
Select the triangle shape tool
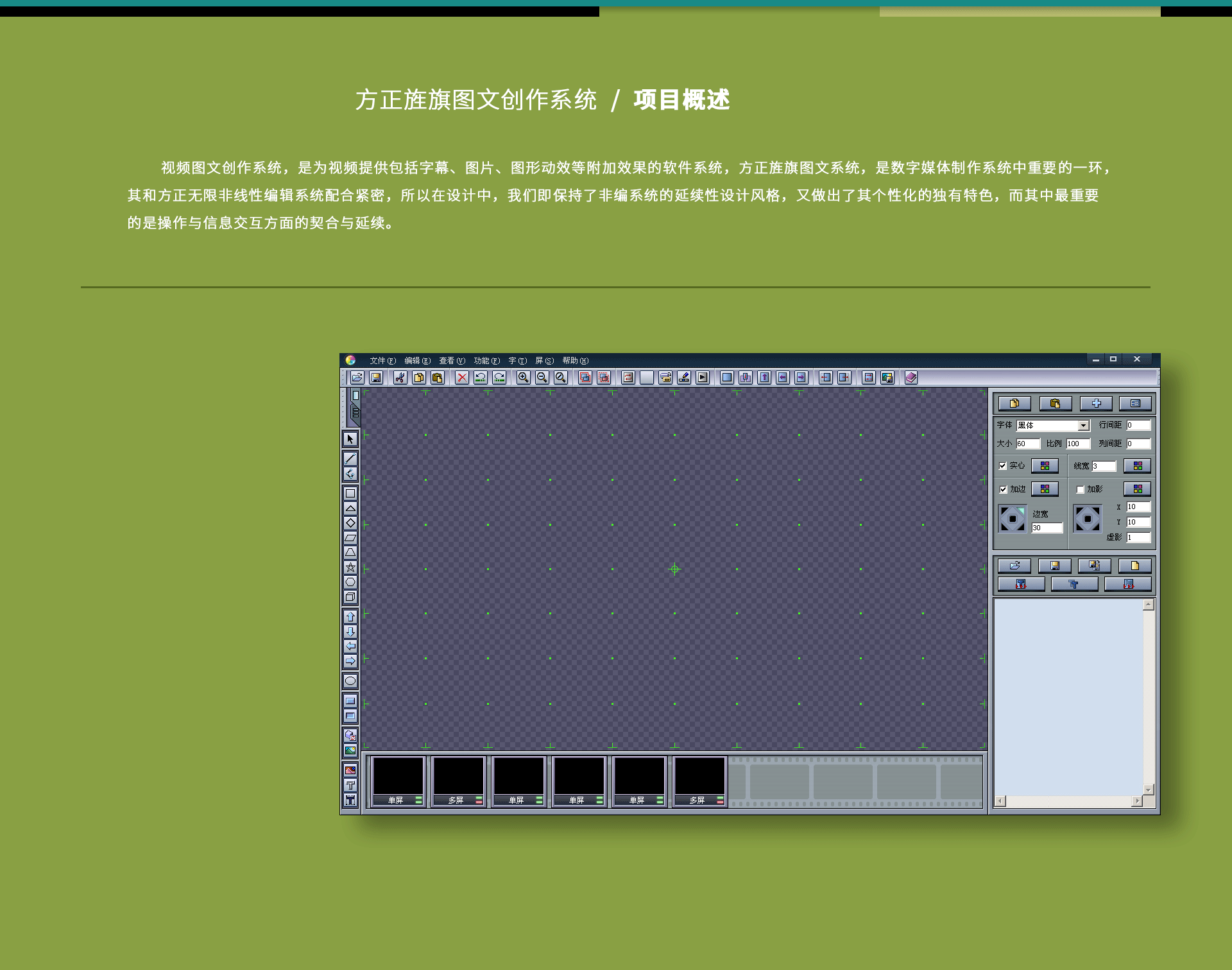pyautogui.click(x=350, y=508)
